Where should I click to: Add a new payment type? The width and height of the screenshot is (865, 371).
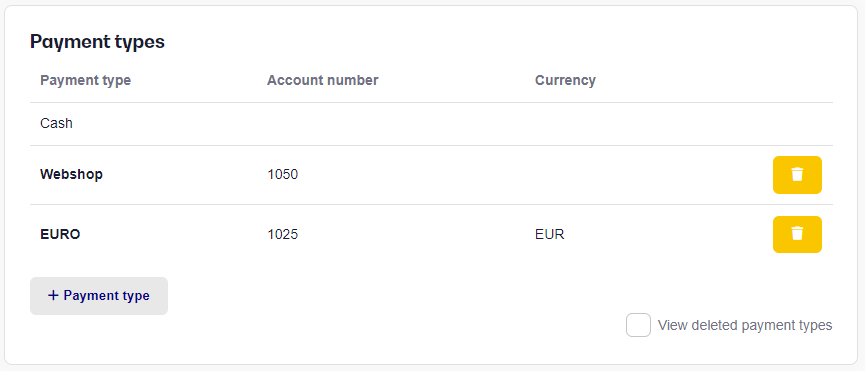click(99, 296)
